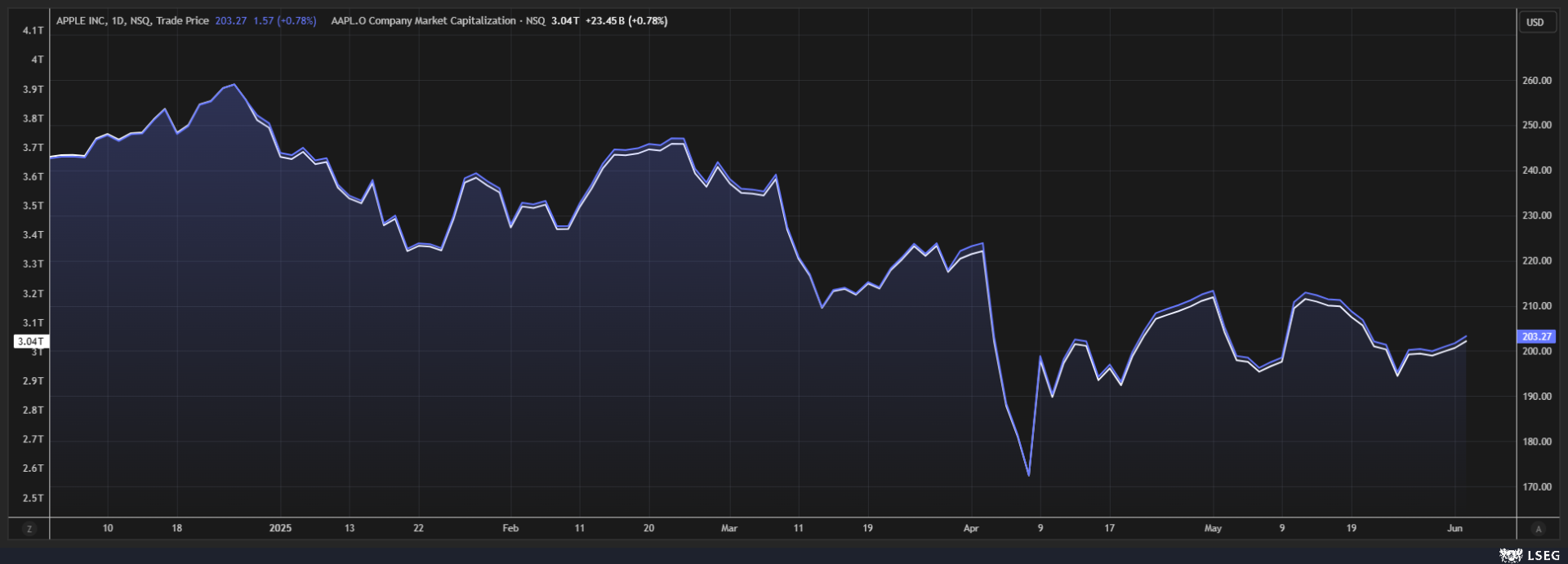
Task: Click the 250.00 label on the price axis
Action: [1537, 126]
